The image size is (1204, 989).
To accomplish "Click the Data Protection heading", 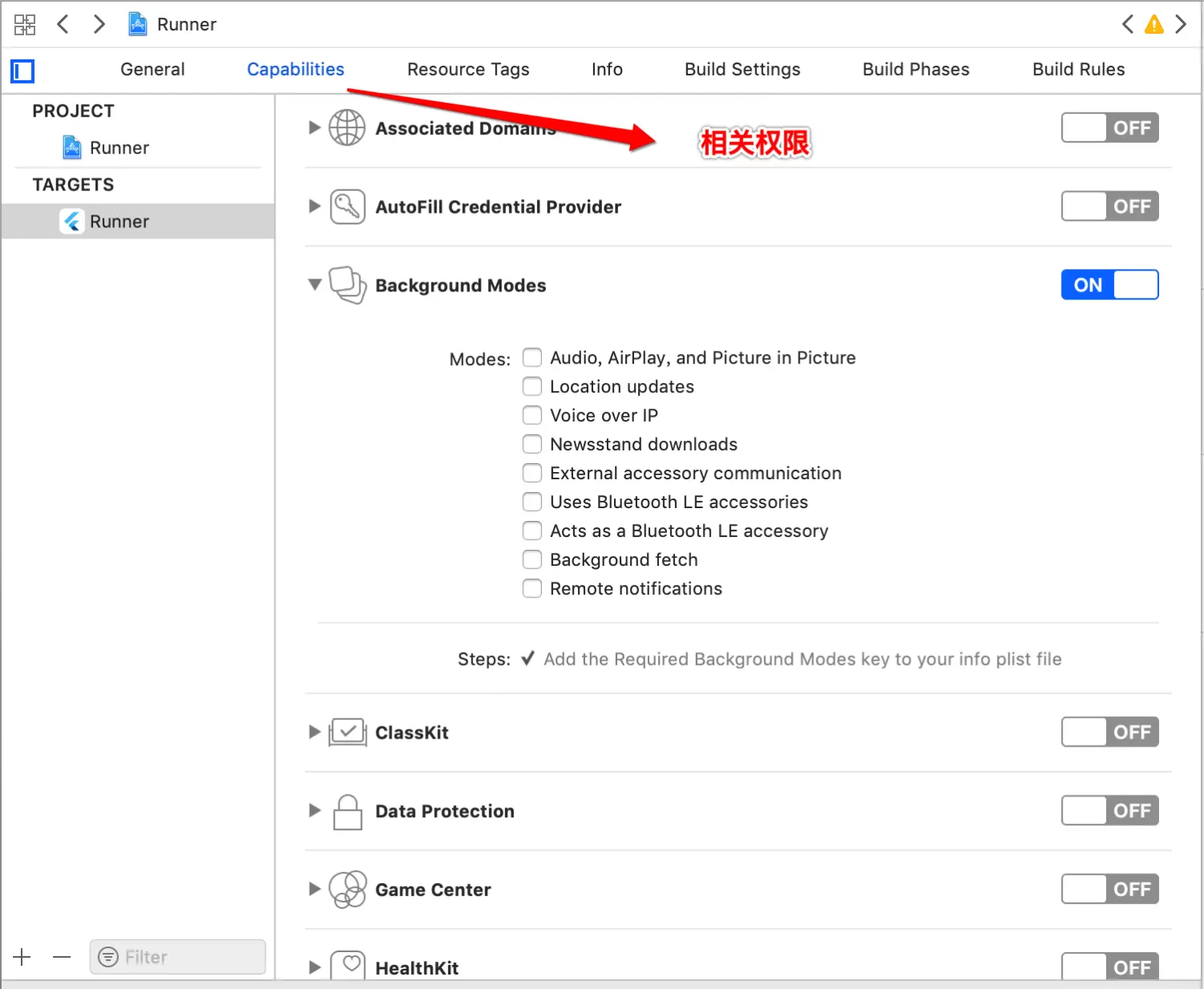I will [x=445, y=812].
